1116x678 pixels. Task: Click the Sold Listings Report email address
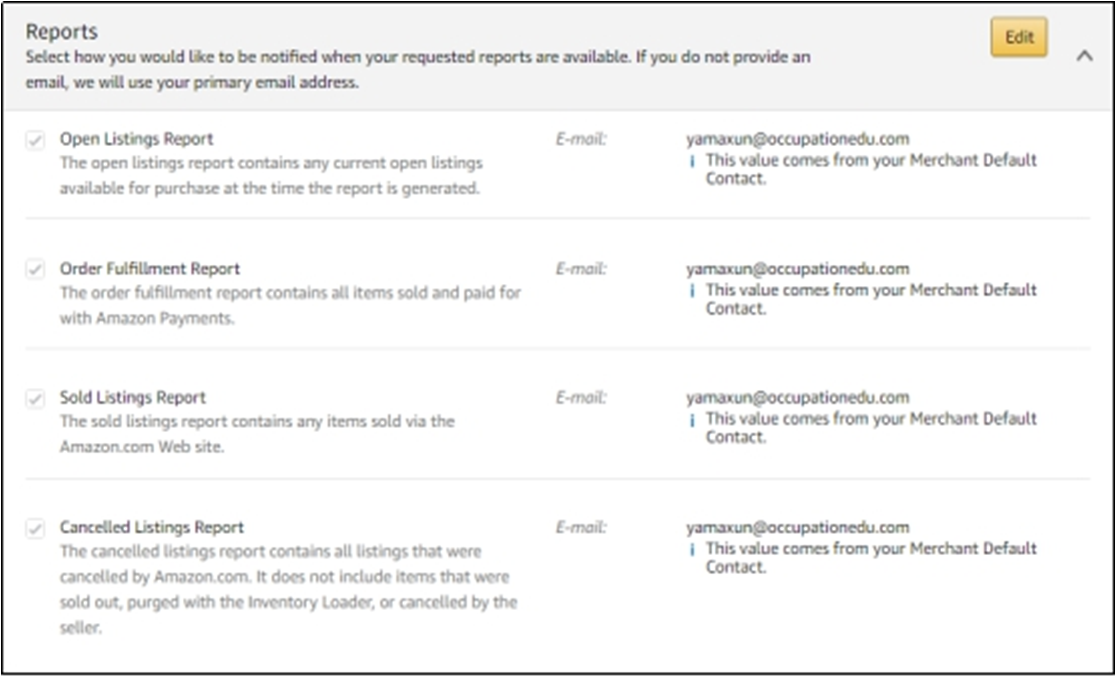click(x=797, y=397)
